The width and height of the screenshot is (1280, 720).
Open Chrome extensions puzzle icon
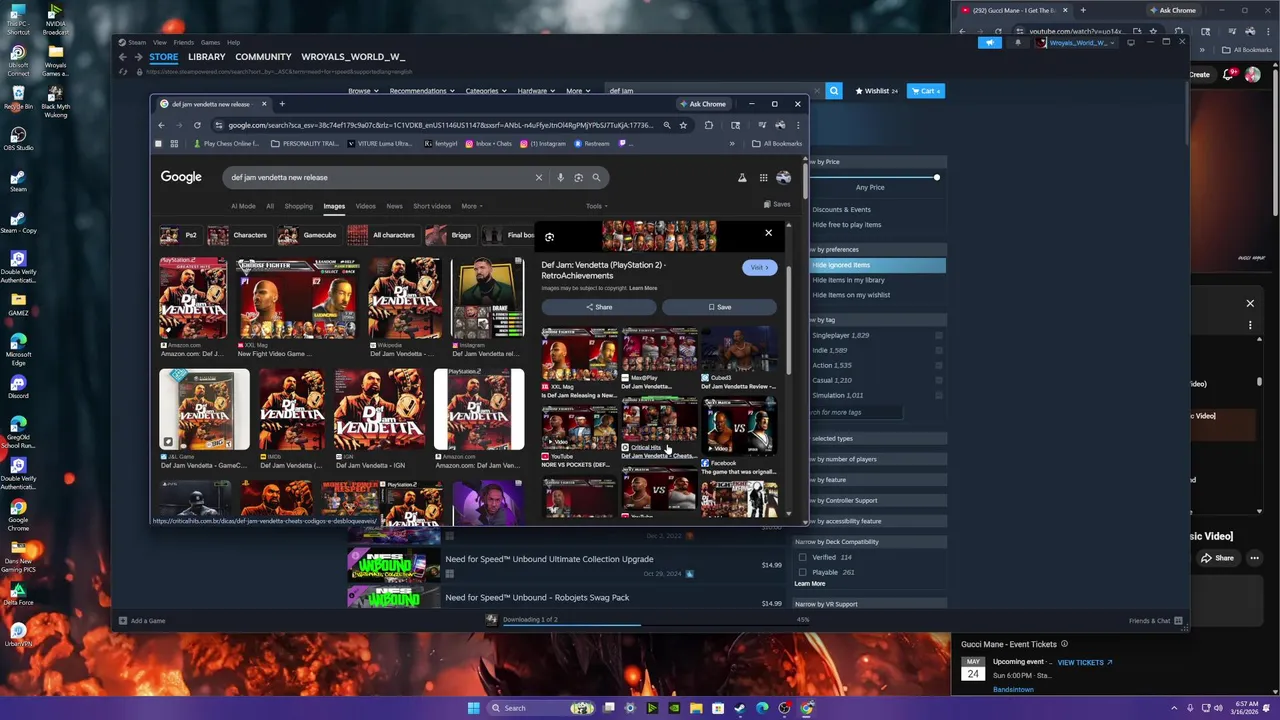click(x=709, y=125)
